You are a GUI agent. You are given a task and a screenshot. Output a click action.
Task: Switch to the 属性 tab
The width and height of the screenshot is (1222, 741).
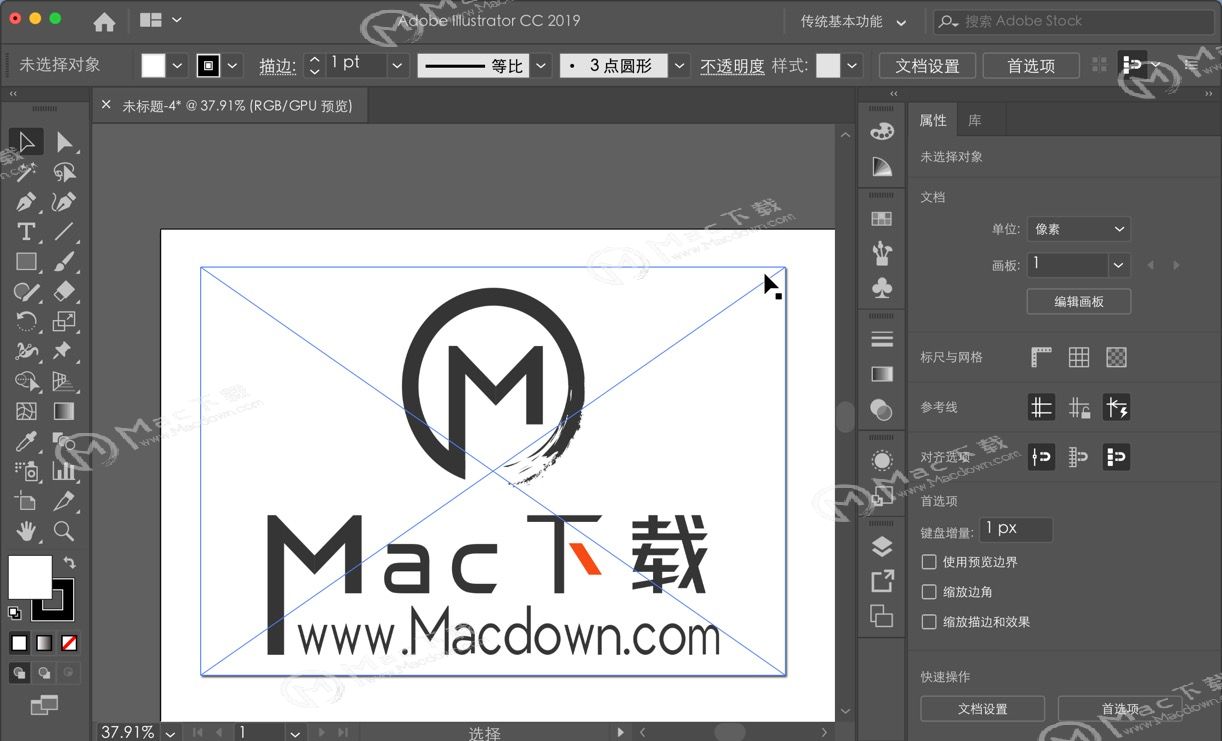click(x=933, y=120)
